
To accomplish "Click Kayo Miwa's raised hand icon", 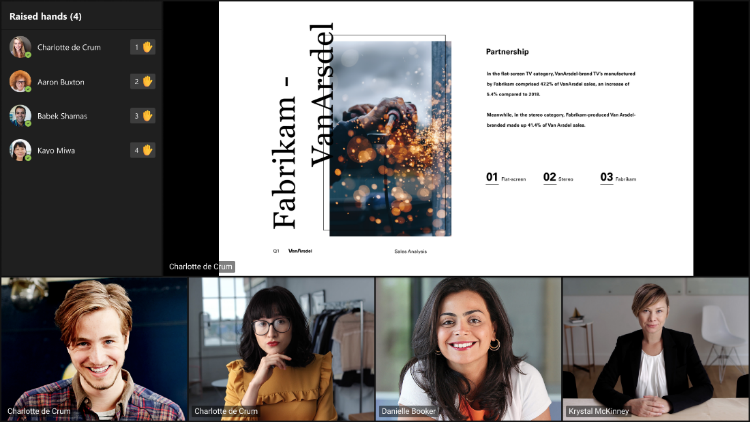I will pyautogui.click(x=147, y=150).
